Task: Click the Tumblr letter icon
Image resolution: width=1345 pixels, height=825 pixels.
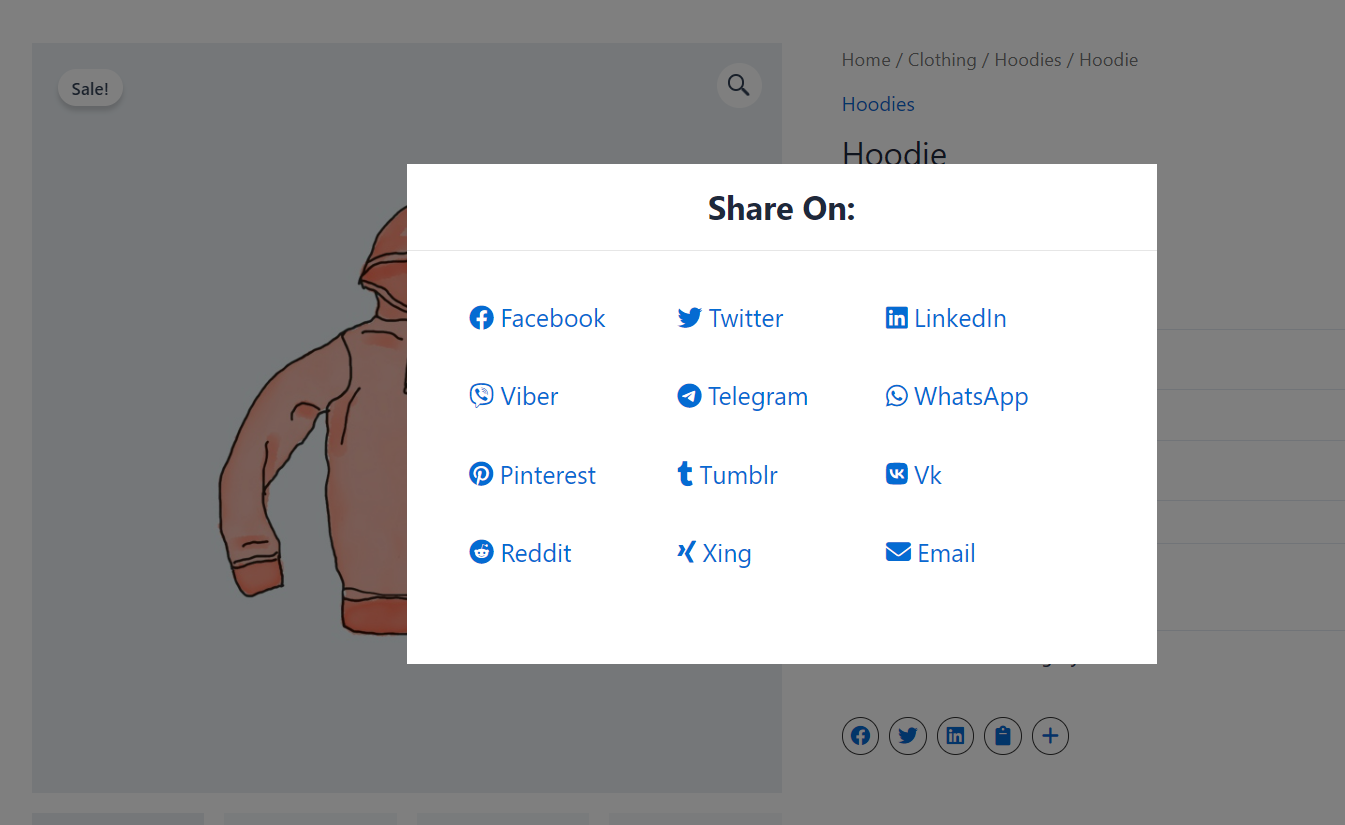Action: pos(685,474)
